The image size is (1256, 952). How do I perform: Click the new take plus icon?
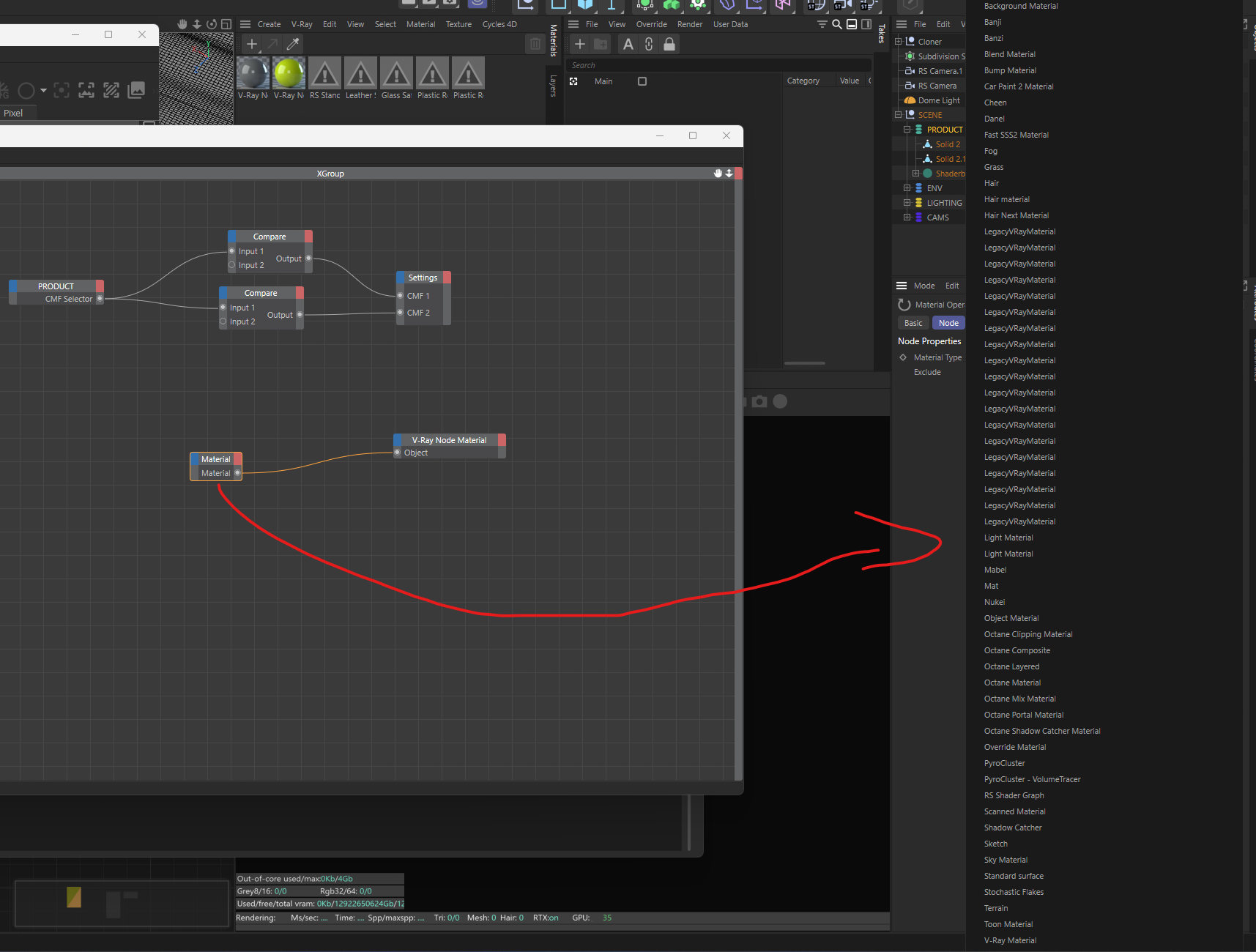(580, 44)
